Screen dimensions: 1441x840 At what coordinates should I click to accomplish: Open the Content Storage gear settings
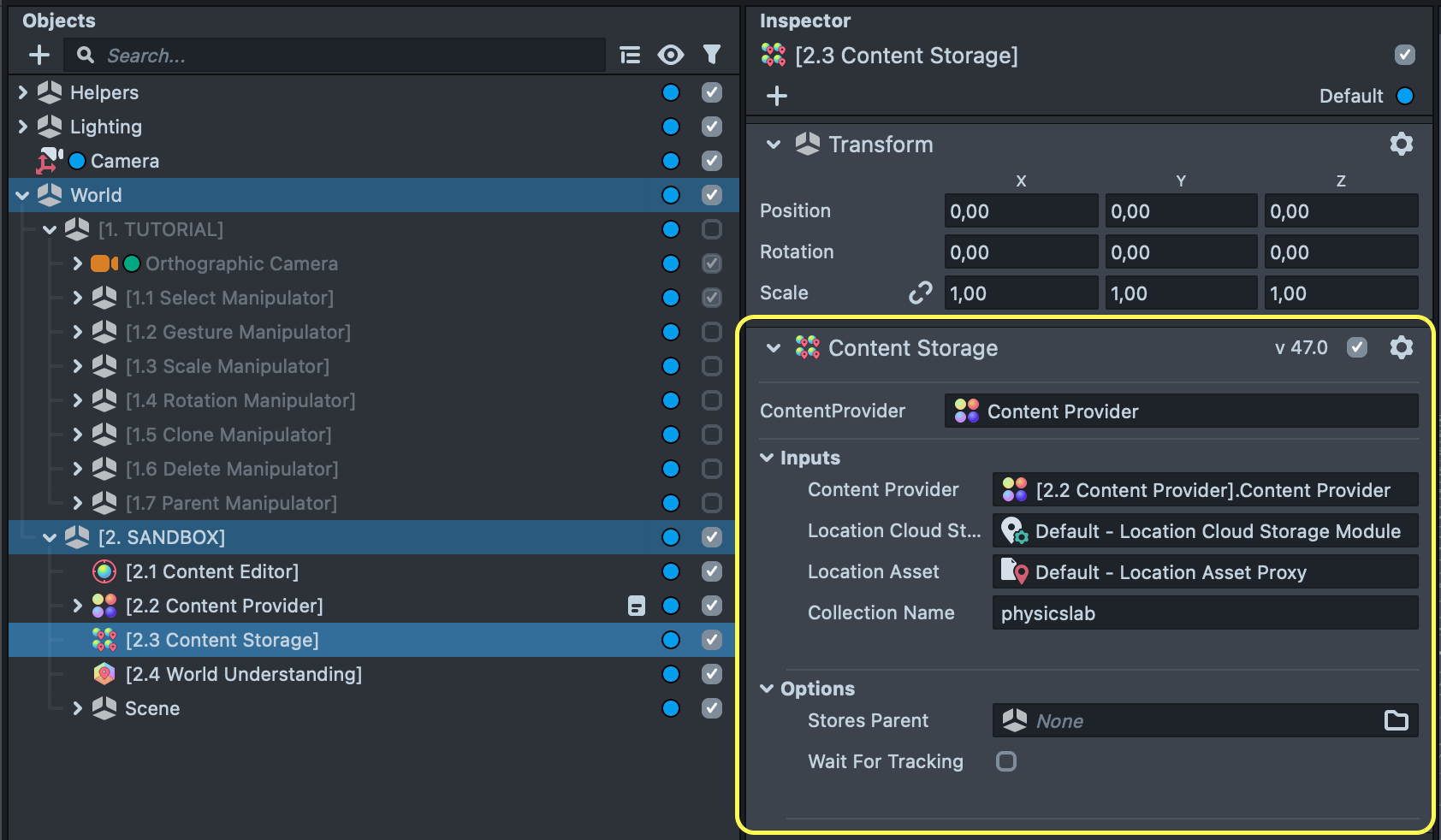pos(1401,347)
